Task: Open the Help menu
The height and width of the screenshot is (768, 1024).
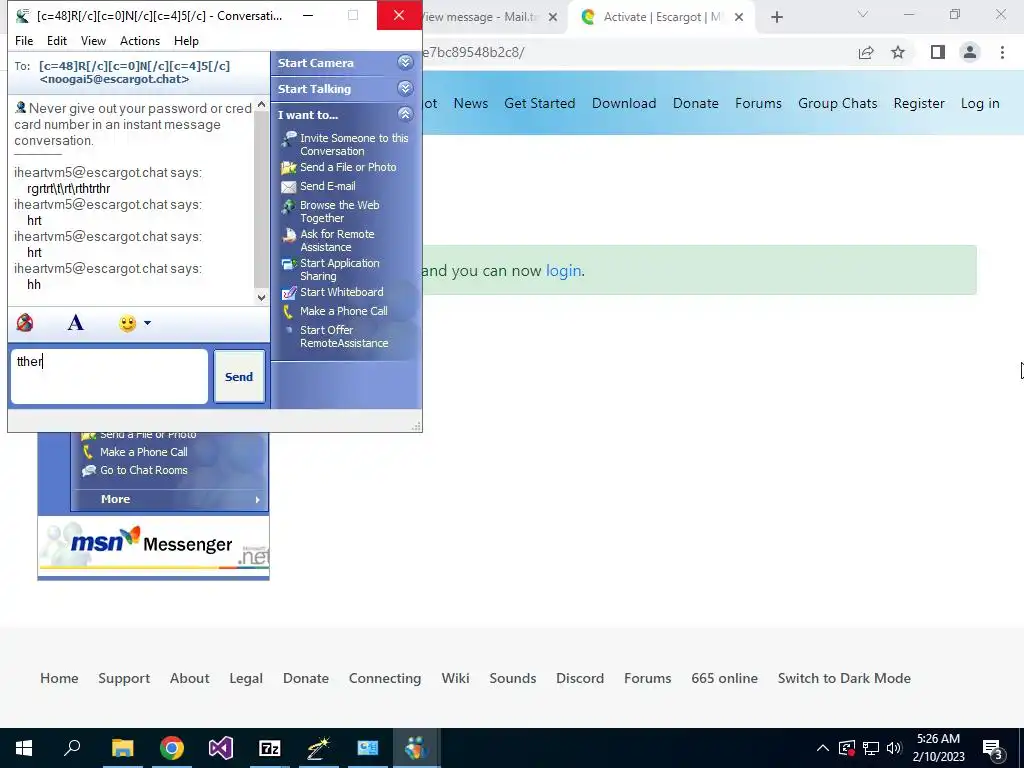Action: [186, 40]
